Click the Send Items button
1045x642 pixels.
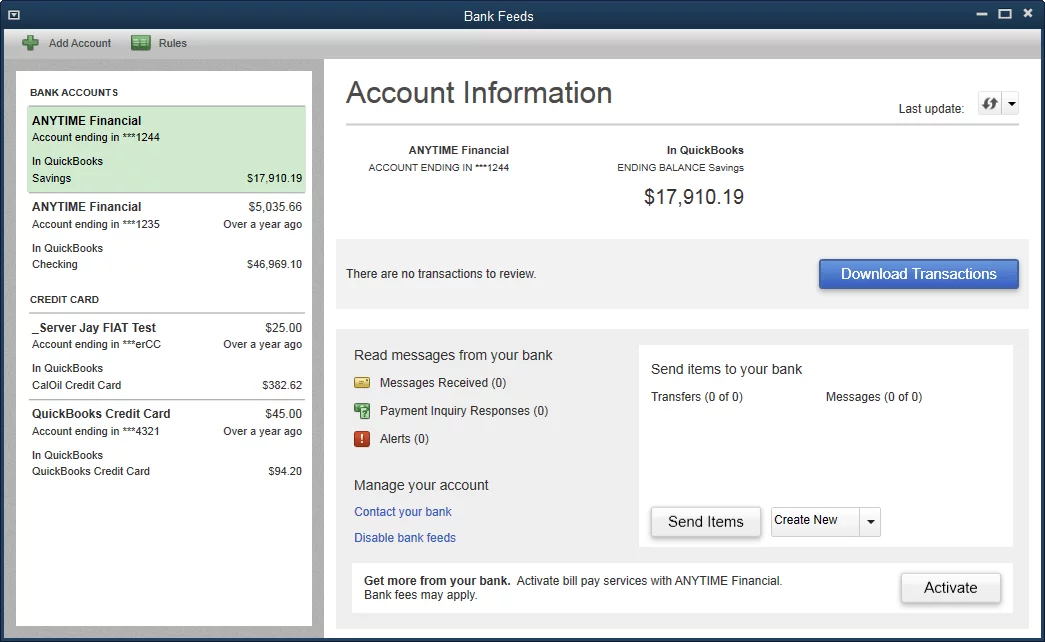[x=705, y=521]
